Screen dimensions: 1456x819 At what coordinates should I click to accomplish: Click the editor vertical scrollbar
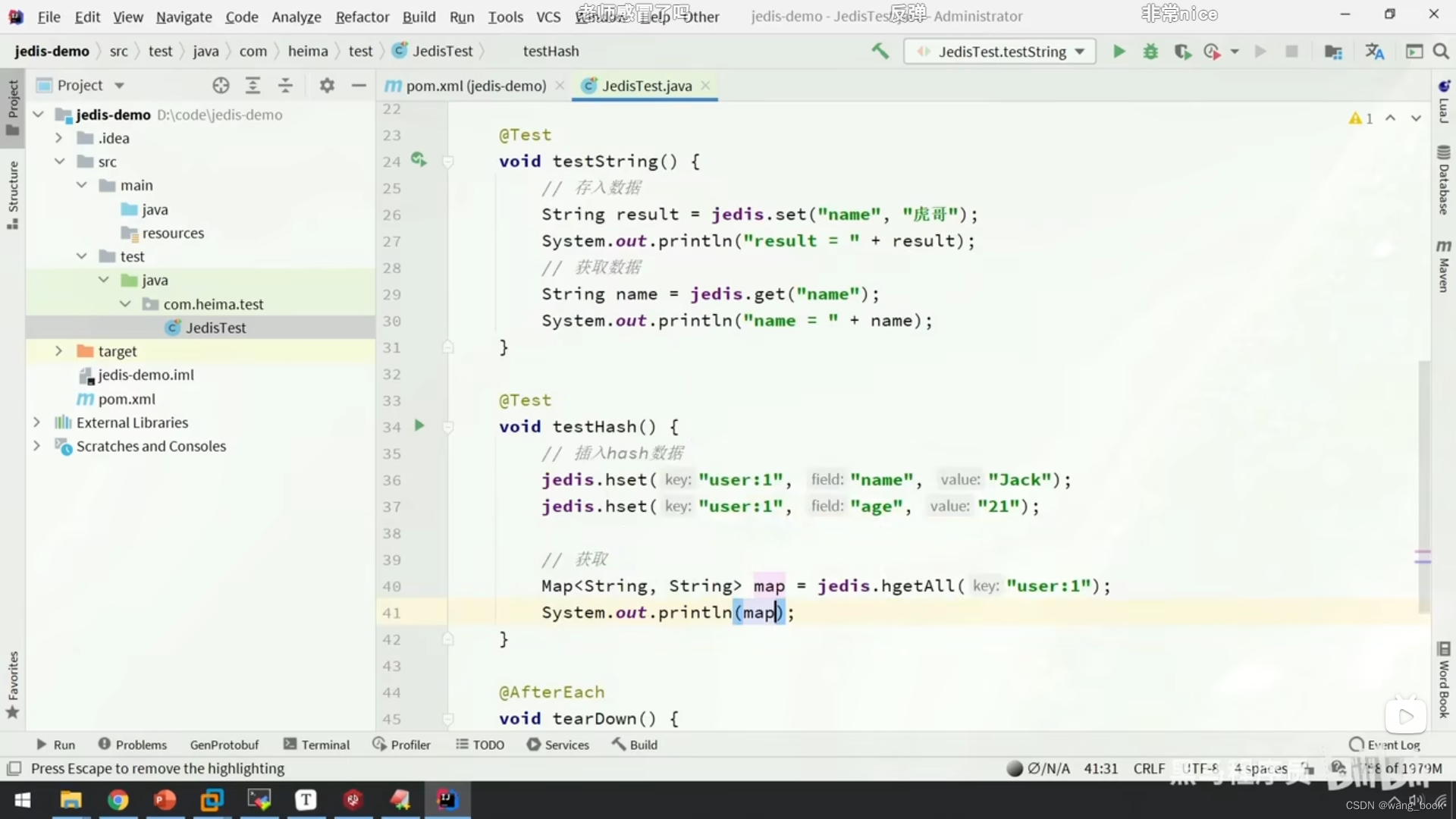(1423, 485)
